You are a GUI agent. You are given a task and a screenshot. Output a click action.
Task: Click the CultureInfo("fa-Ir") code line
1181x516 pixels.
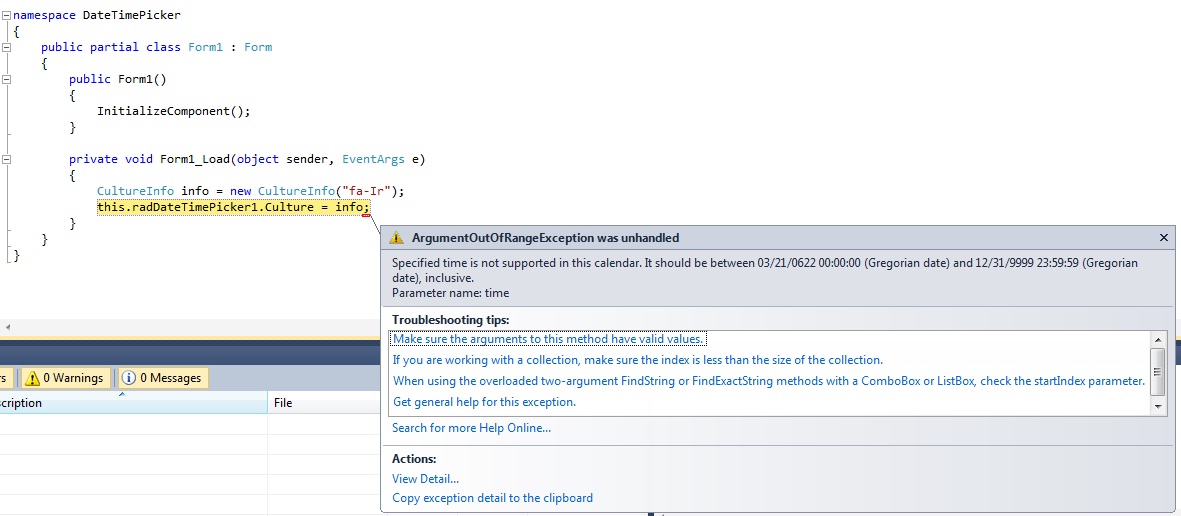[x=251, y=191]
